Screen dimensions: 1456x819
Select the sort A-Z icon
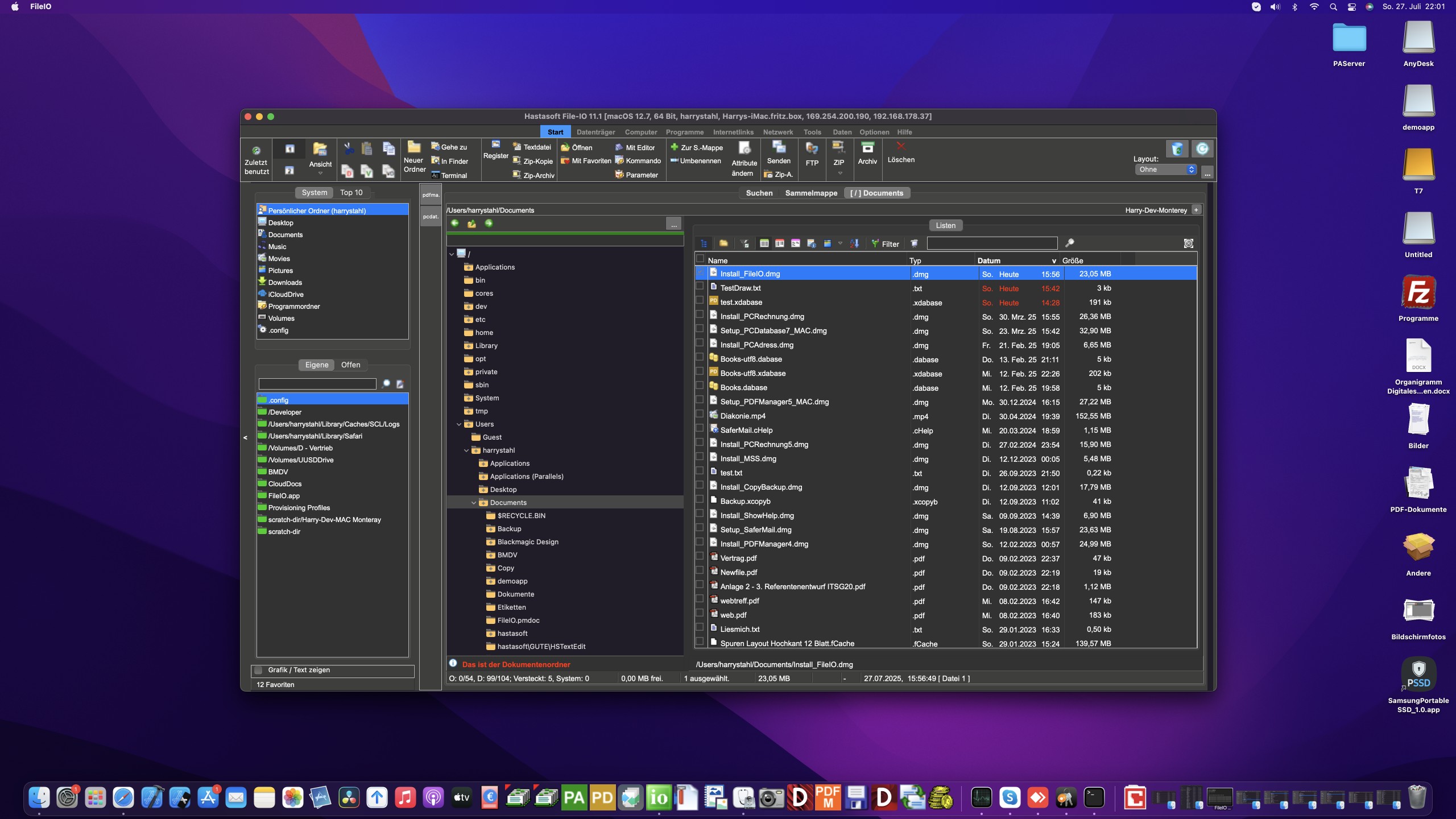pyautogui.click(x=854, y=243)
